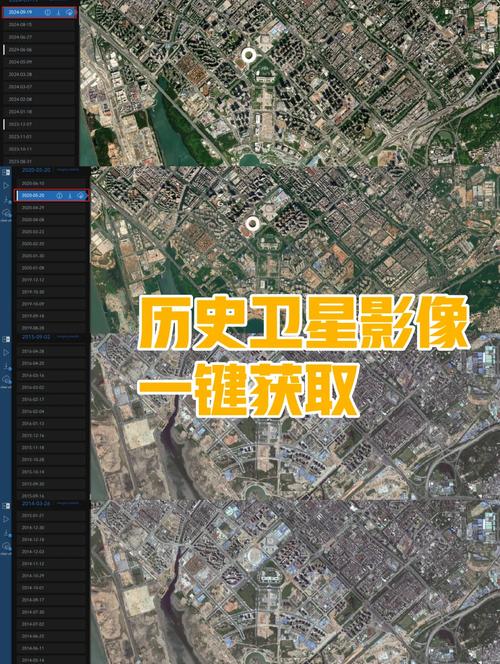Select the 2023-12-07 imagery date

pyautogui.click(x=39, y=124)
